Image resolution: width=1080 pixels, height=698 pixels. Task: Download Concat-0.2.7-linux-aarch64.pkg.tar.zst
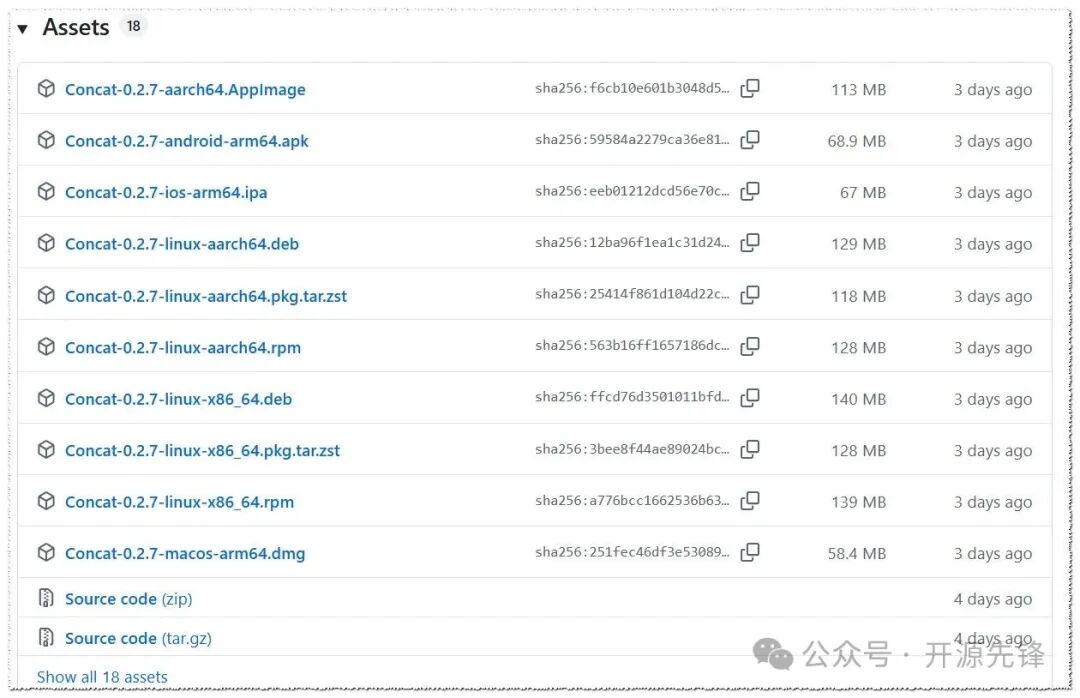pyautogui.click(x=206, y=296)
